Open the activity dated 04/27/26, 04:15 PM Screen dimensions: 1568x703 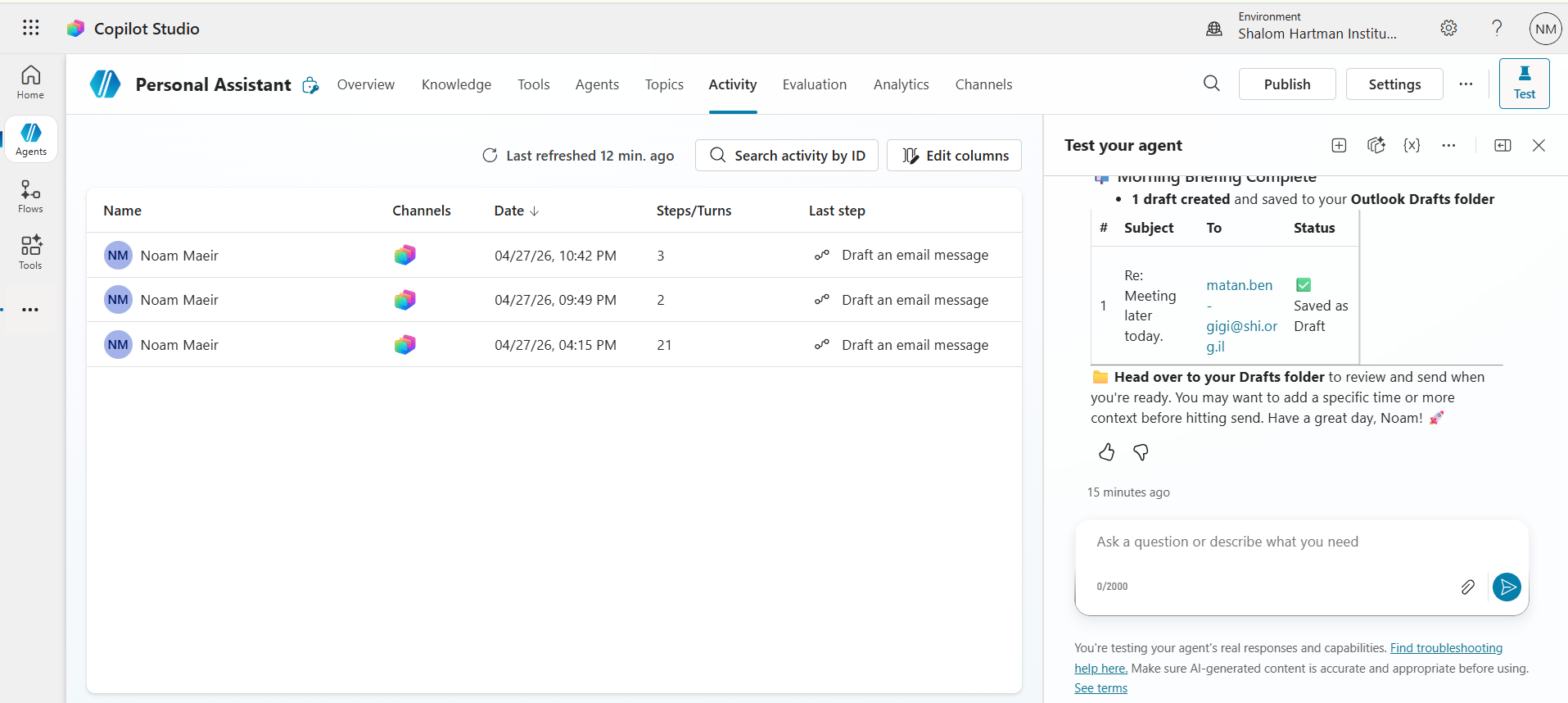coord(554,345)
